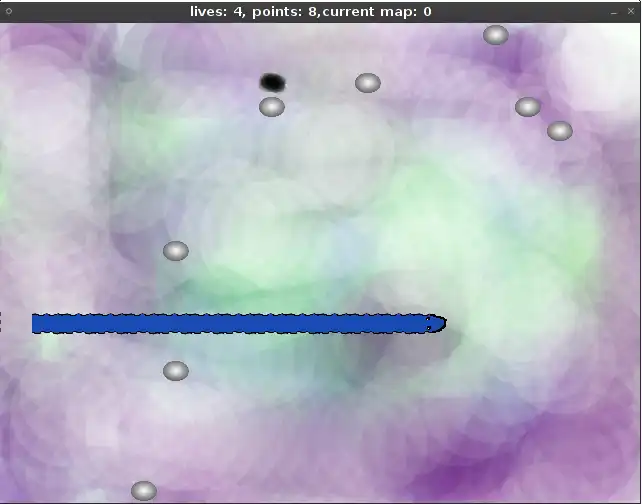Minimize the snake game window

[x=613, y=12]
